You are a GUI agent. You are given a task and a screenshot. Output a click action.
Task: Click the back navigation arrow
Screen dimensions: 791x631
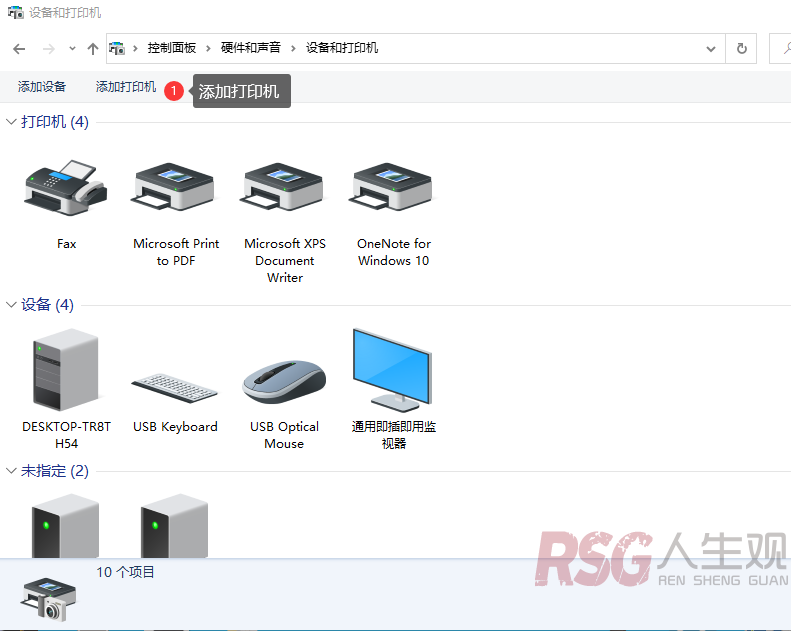pos(19,49)
